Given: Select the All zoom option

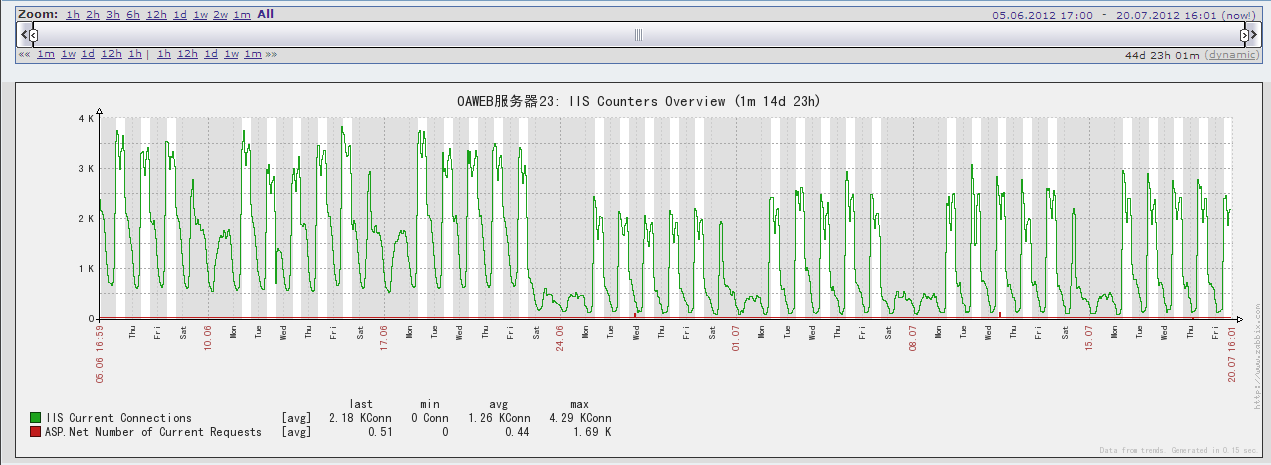Looking at the screenshot, I should click(x=265, y=15).
